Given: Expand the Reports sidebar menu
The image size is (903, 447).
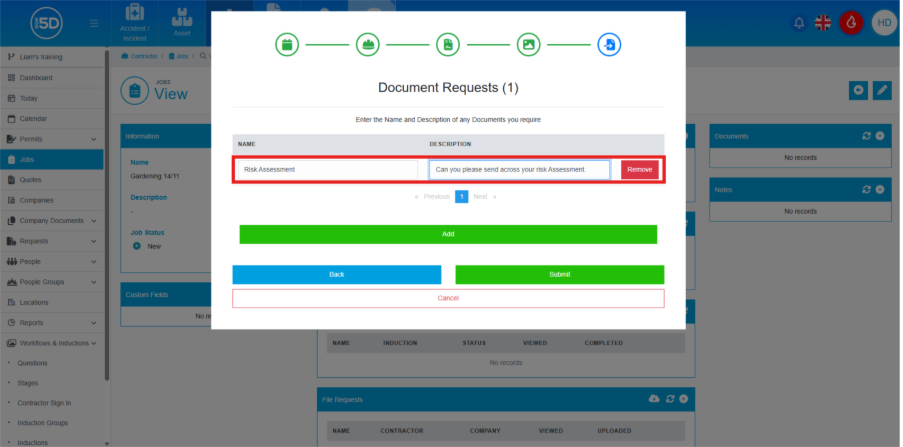Looking at the screenshot, I should 93,323.
